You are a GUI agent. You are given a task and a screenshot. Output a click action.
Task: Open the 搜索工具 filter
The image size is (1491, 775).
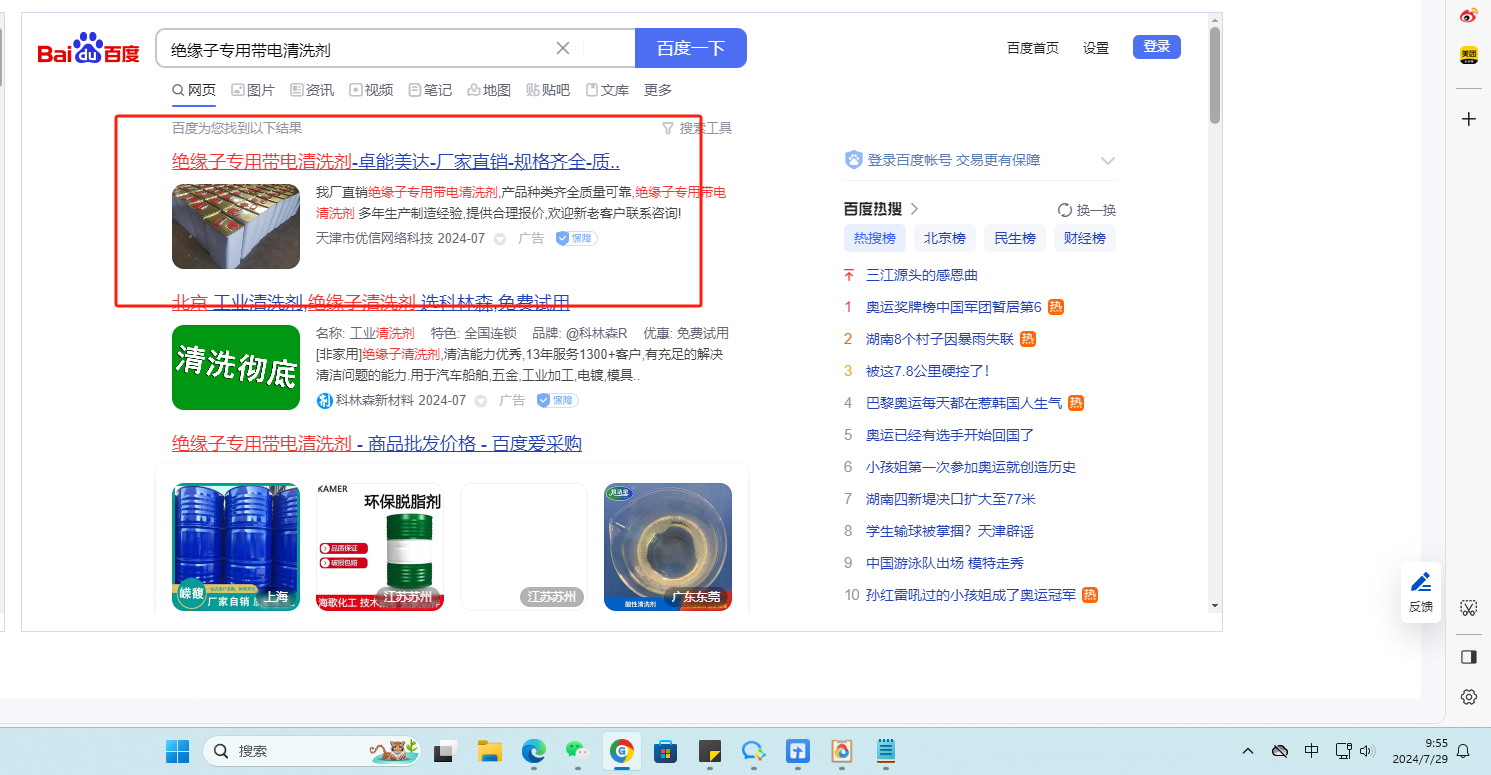coord(697,128)
